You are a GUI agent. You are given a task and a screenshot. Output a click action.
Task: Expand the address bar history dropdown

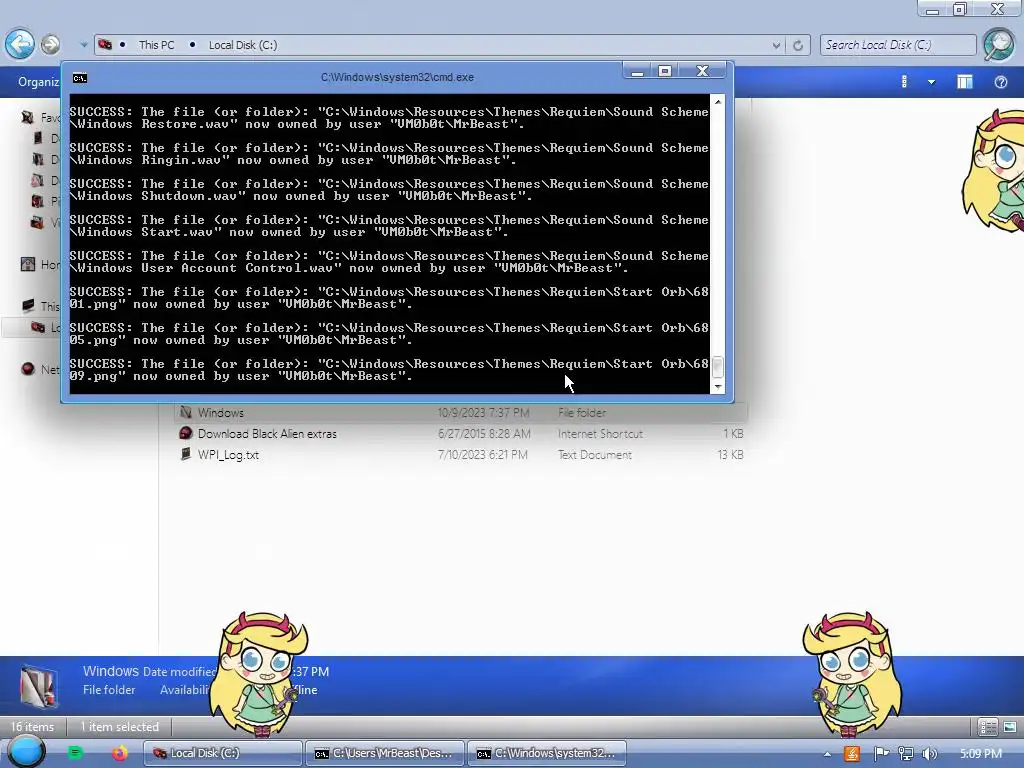776,45
